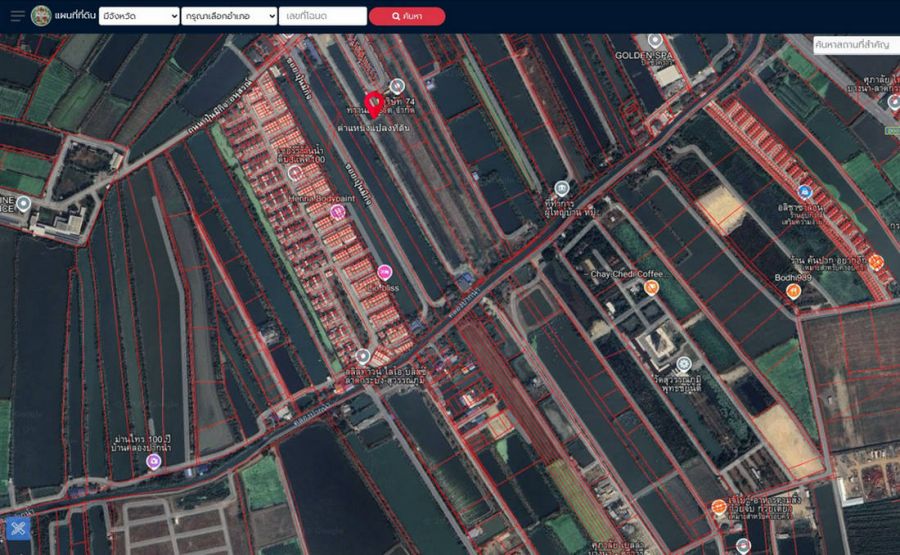Image resolution: width=900 pixels, height=555 pixels.
Task: Select the red land parcel location pin
Action: tap(375, 105)
